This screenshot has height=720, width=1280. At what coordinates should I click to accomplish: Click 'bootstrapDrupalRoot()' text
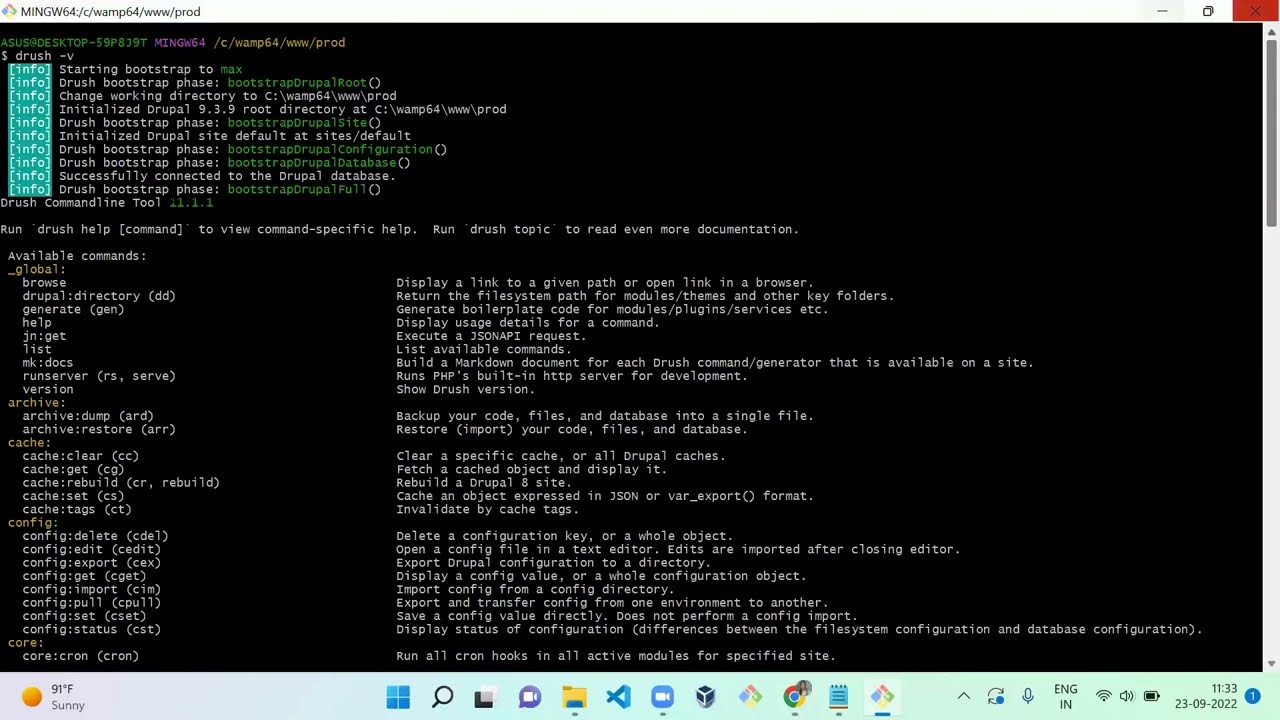(x=304, y=83)
